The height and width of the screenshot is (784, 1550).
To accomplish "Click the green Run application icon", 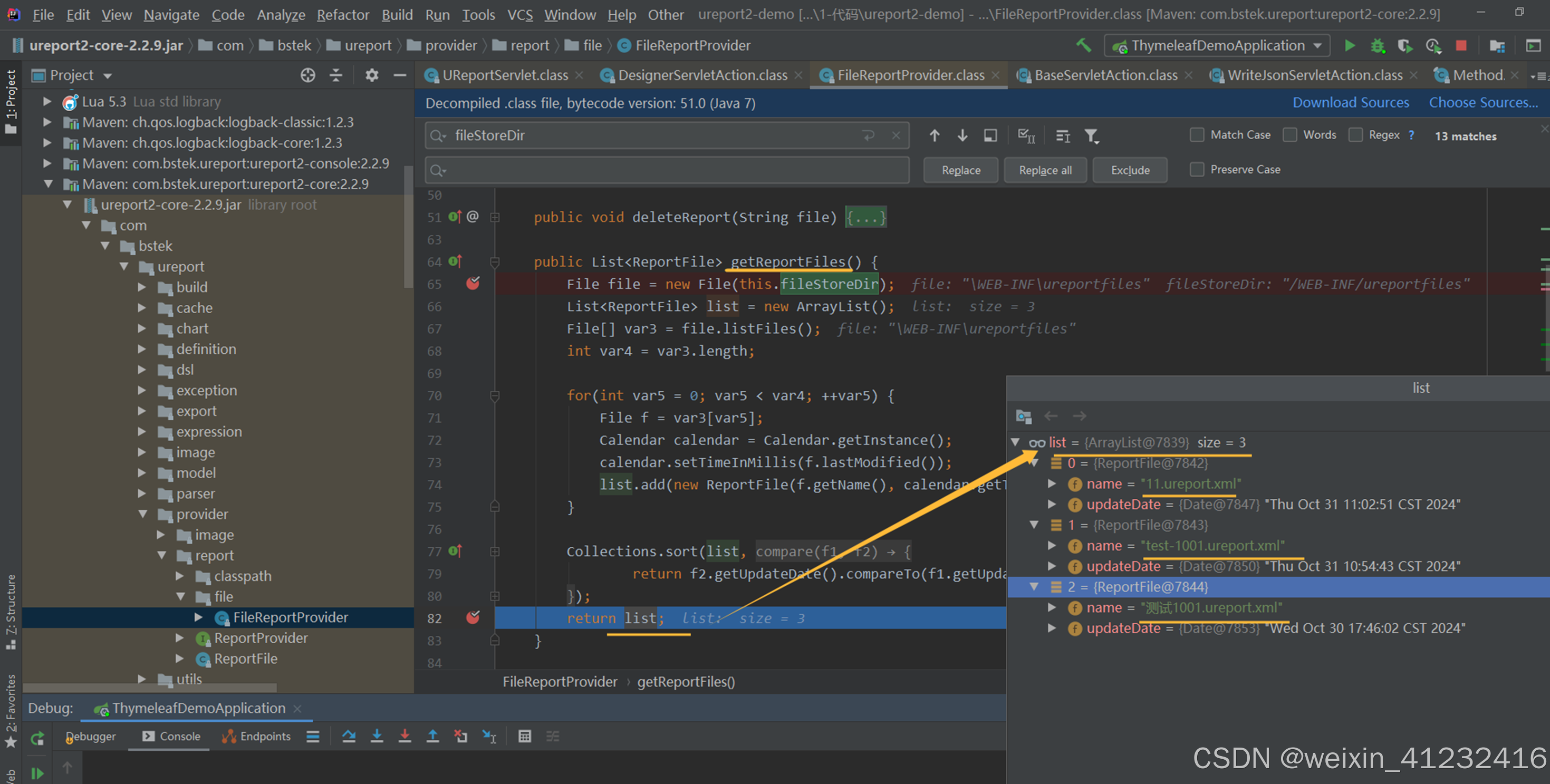I will 1349,46.
